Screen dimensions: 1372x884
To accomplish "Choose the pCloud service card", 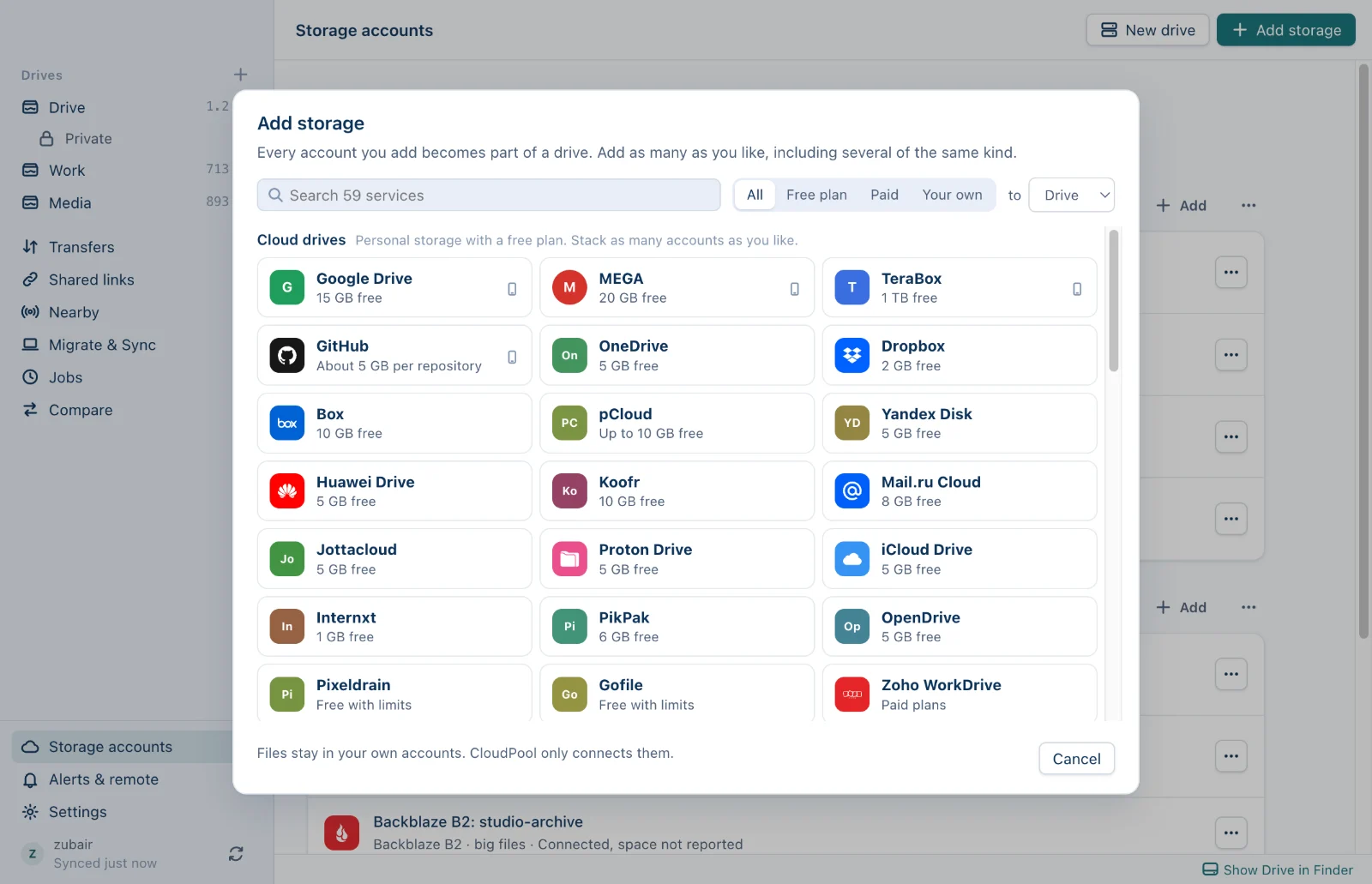I will point(677,423).
